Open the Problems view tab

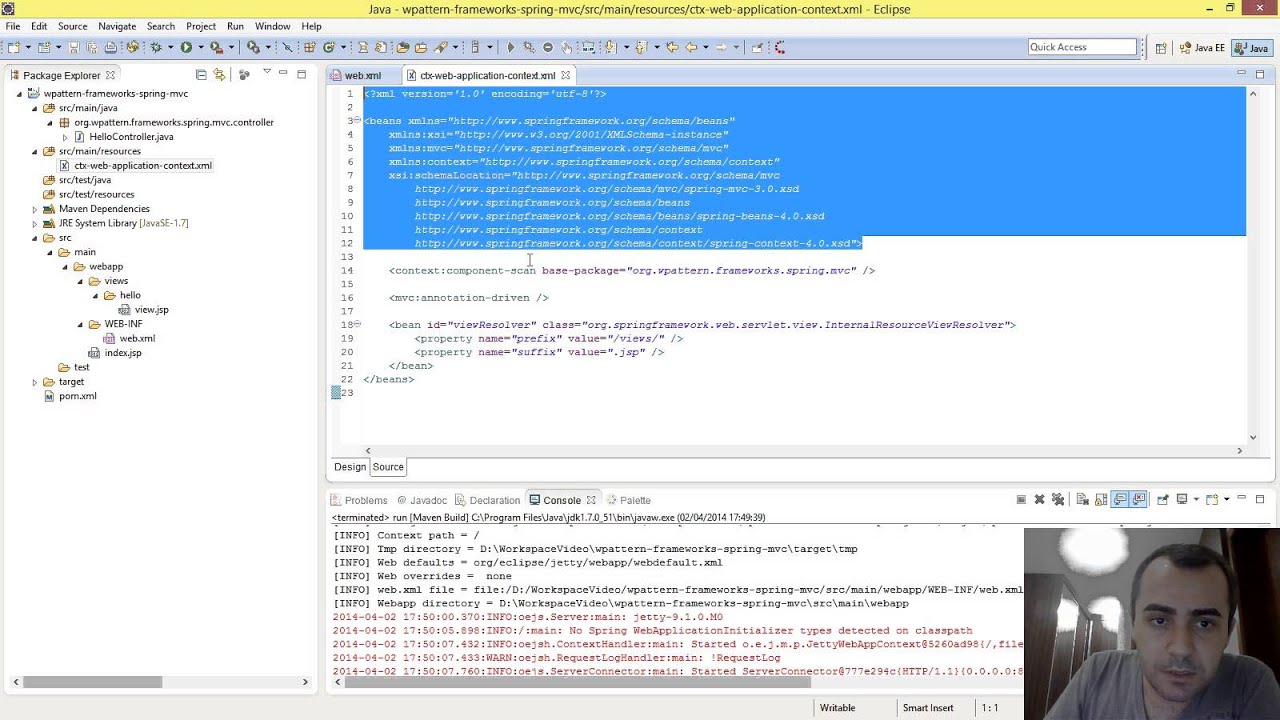tap(360, 500)
